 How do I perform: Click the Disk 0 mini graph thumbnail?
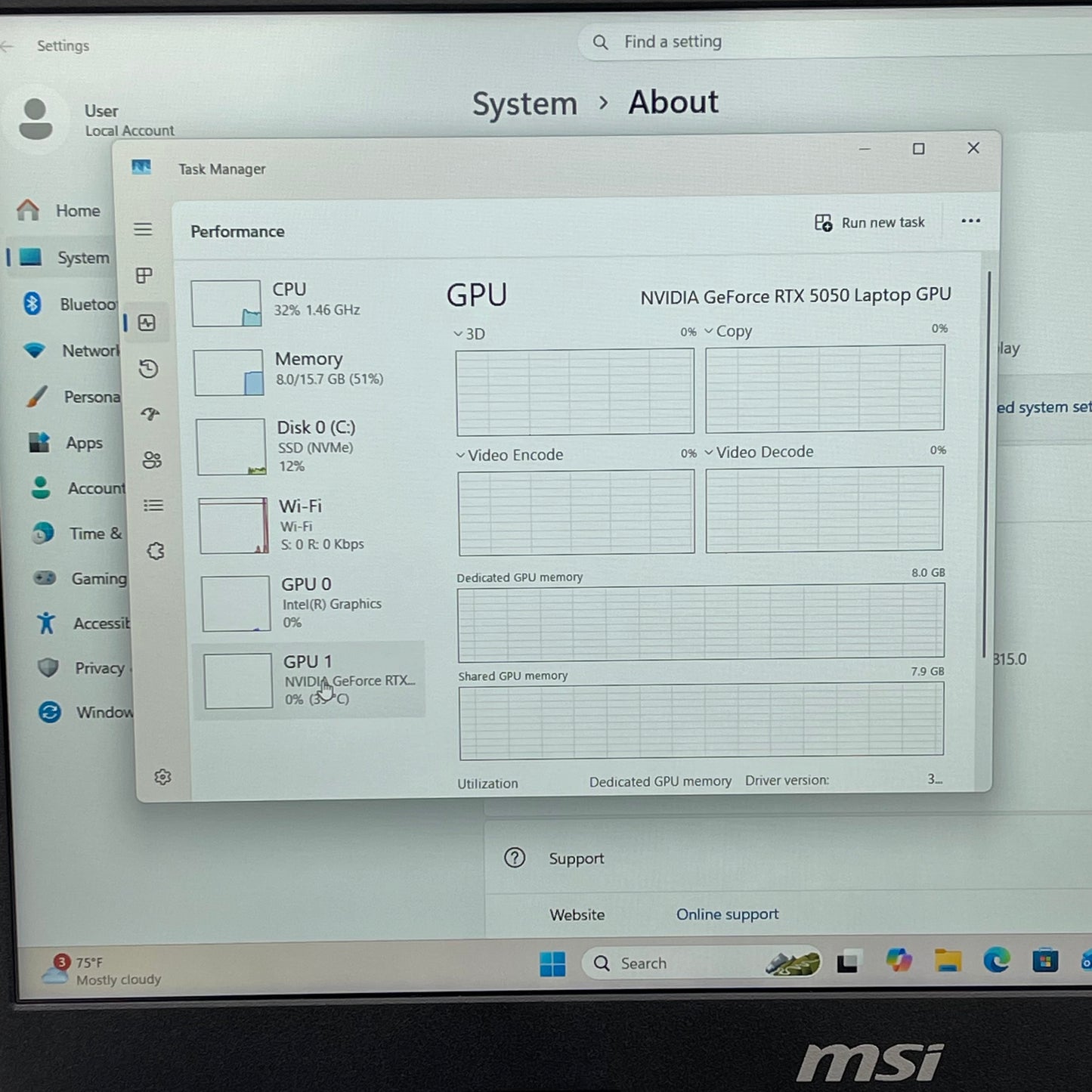click(x=230, y=447)
